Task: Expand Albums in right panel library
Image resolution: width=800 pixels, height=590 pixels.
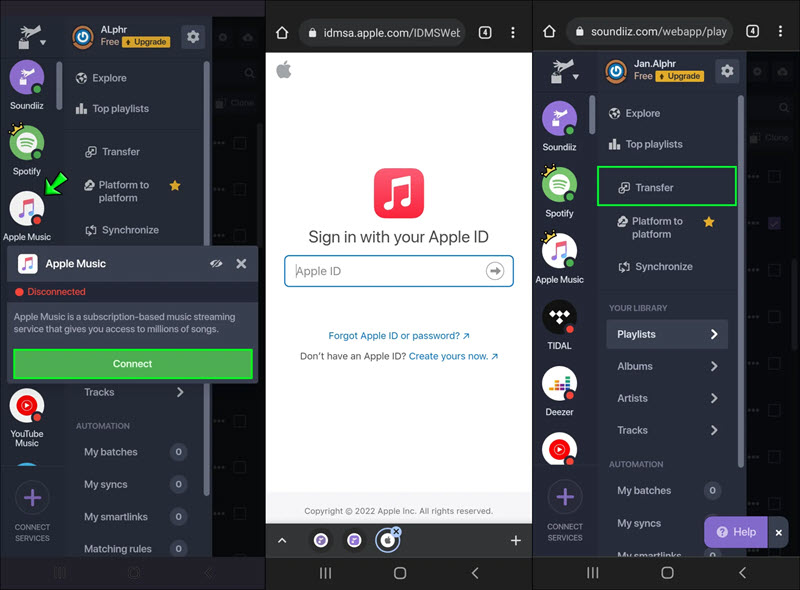Action: (667, 366)
